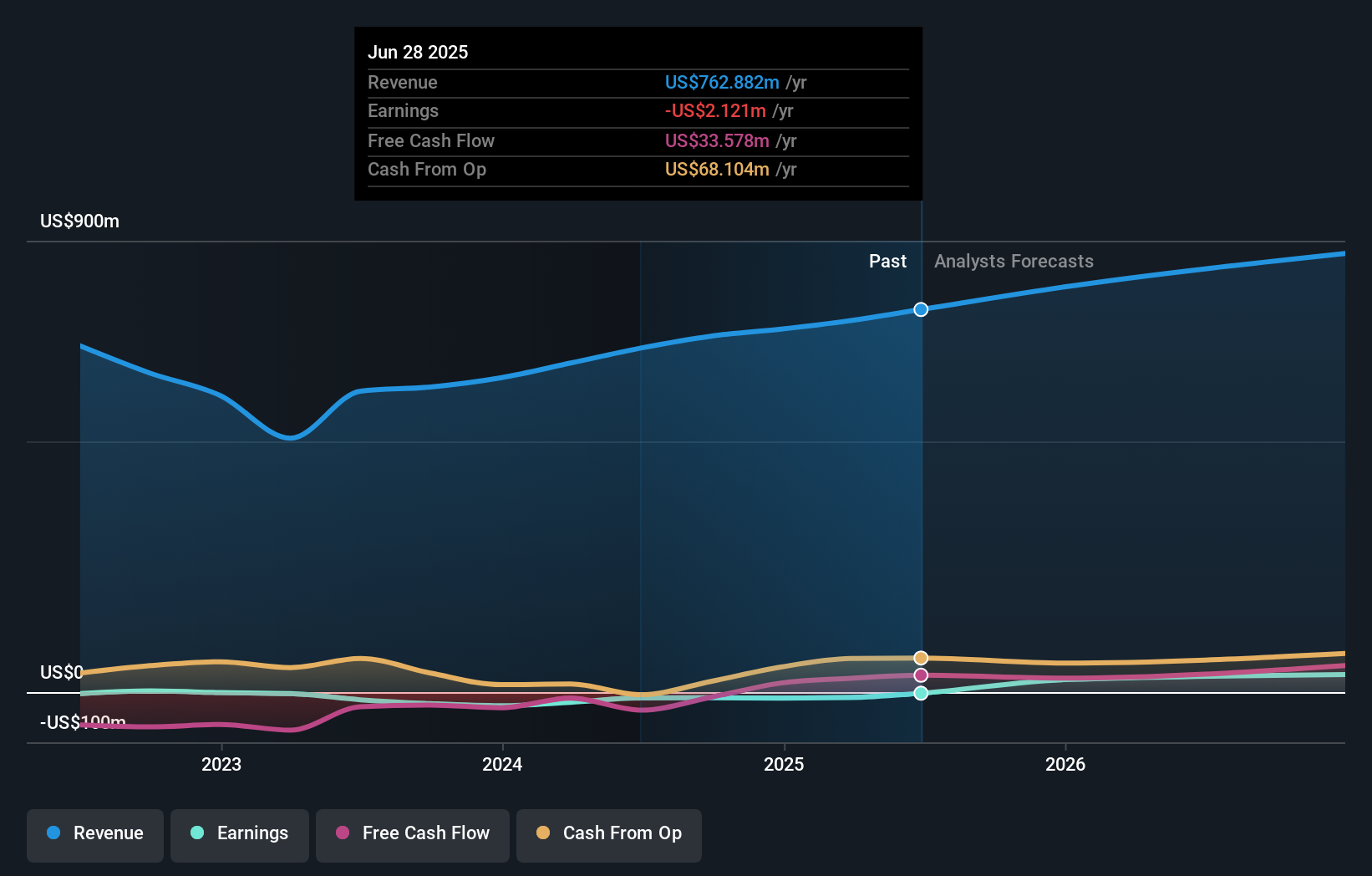Click the -US$2.121m earnings value

pos(714,110)
